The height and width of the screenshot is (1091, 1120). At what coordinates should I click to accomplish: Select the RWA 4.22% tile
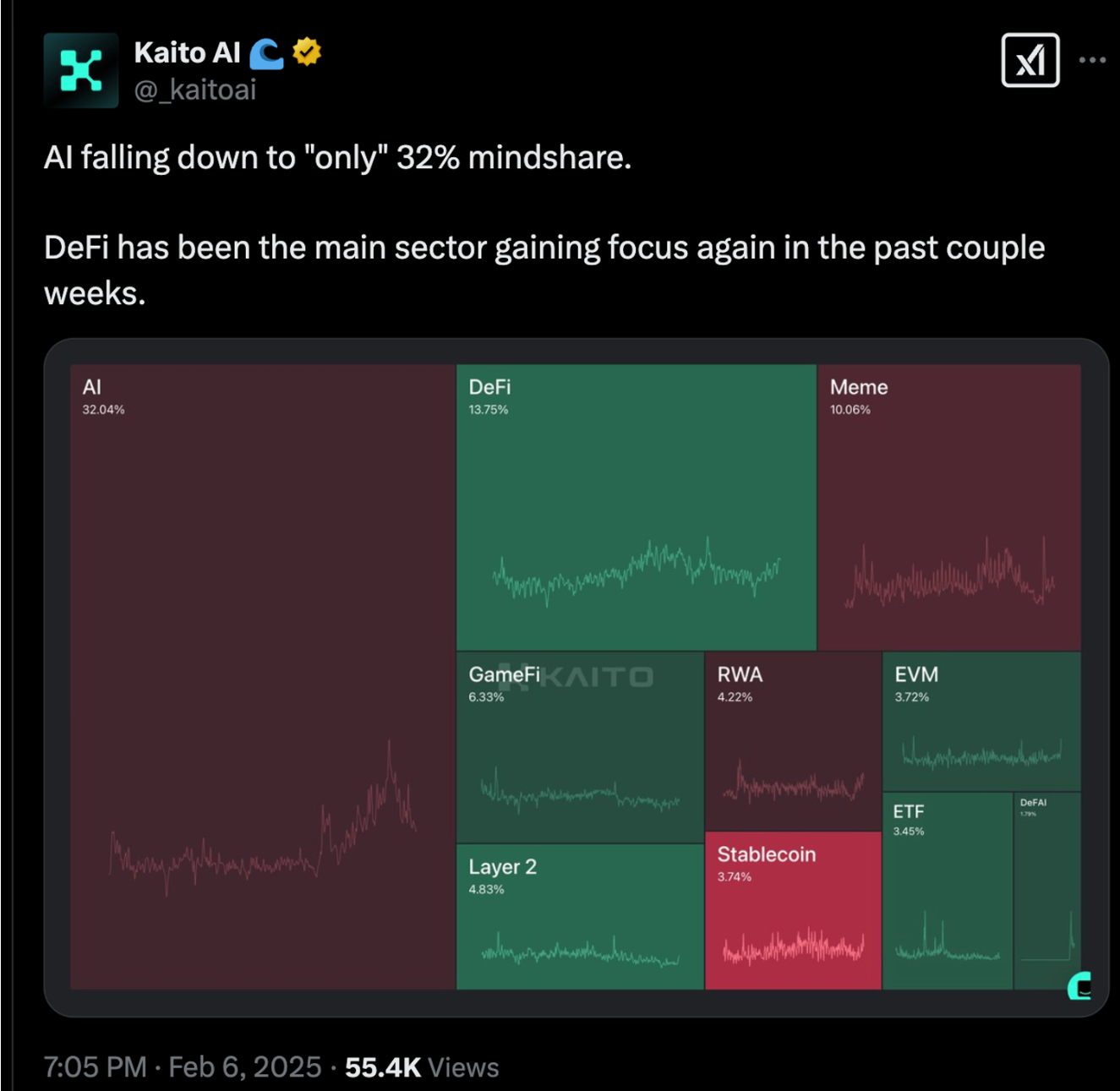tap(793, 741)
